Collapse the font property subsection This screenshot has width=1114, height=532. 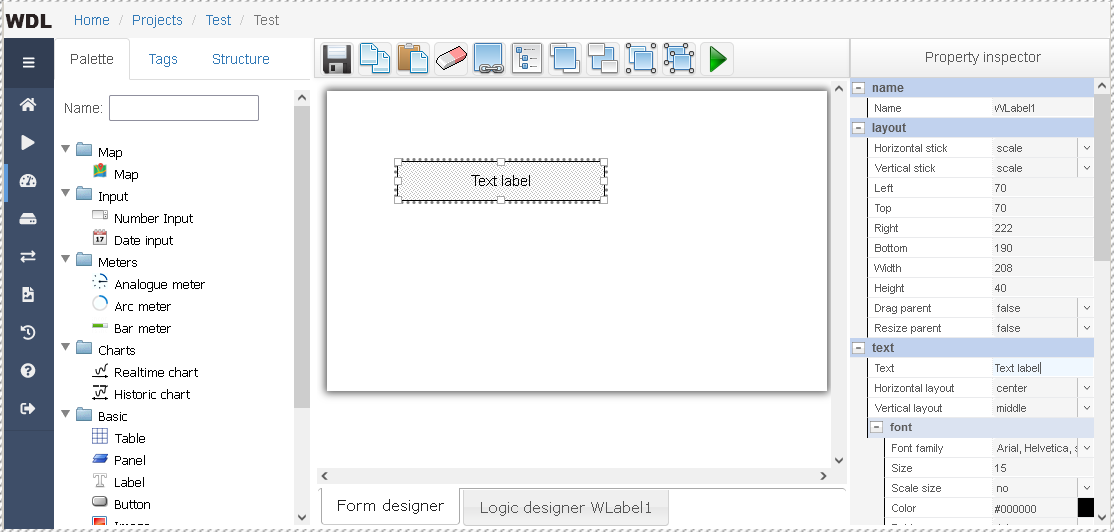(x=877, y=428)
